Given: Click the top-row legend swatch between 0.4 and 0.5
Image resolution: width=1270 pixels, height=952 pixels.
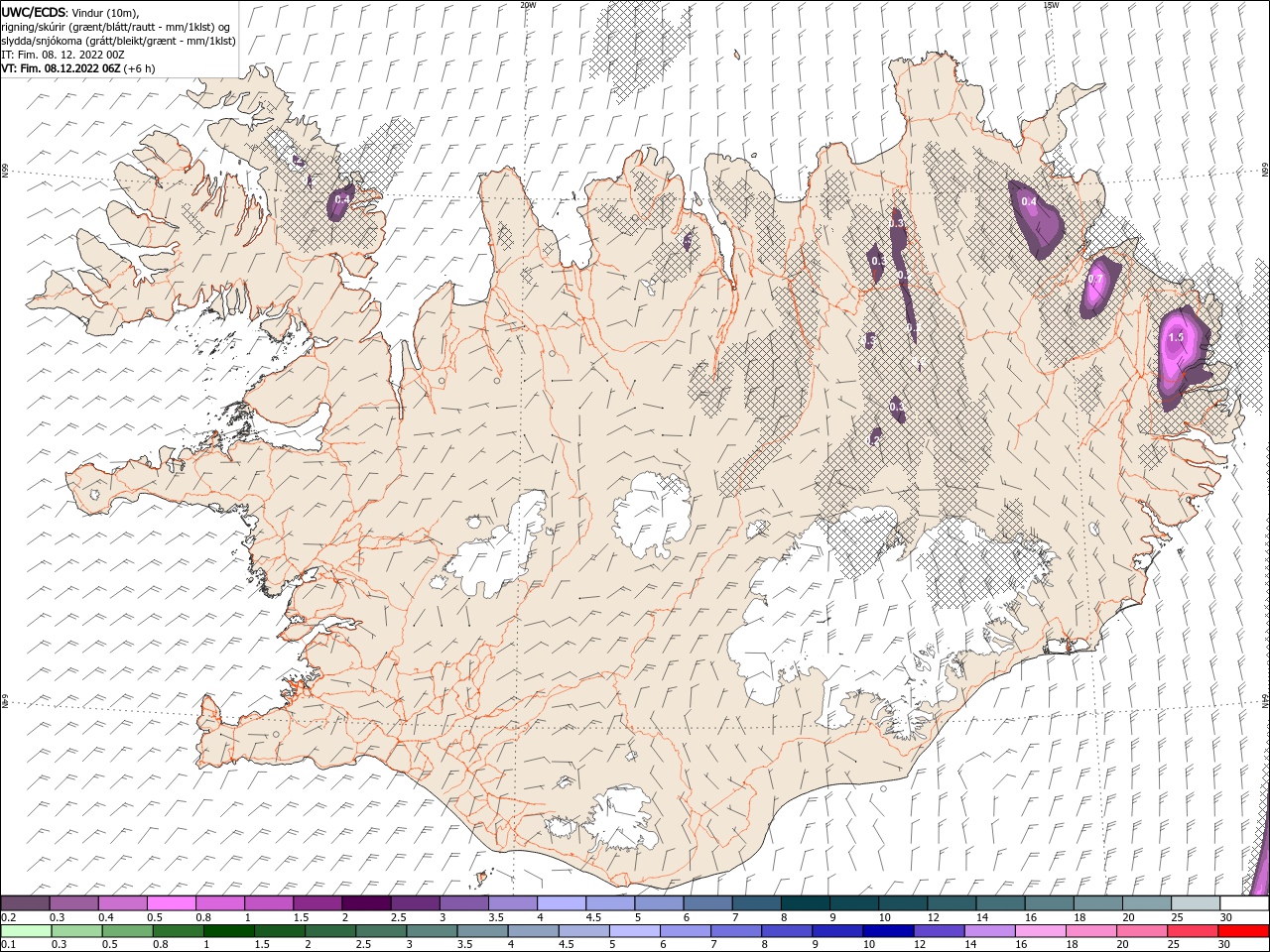Looking at the screenshot, I should coord(122,903).
